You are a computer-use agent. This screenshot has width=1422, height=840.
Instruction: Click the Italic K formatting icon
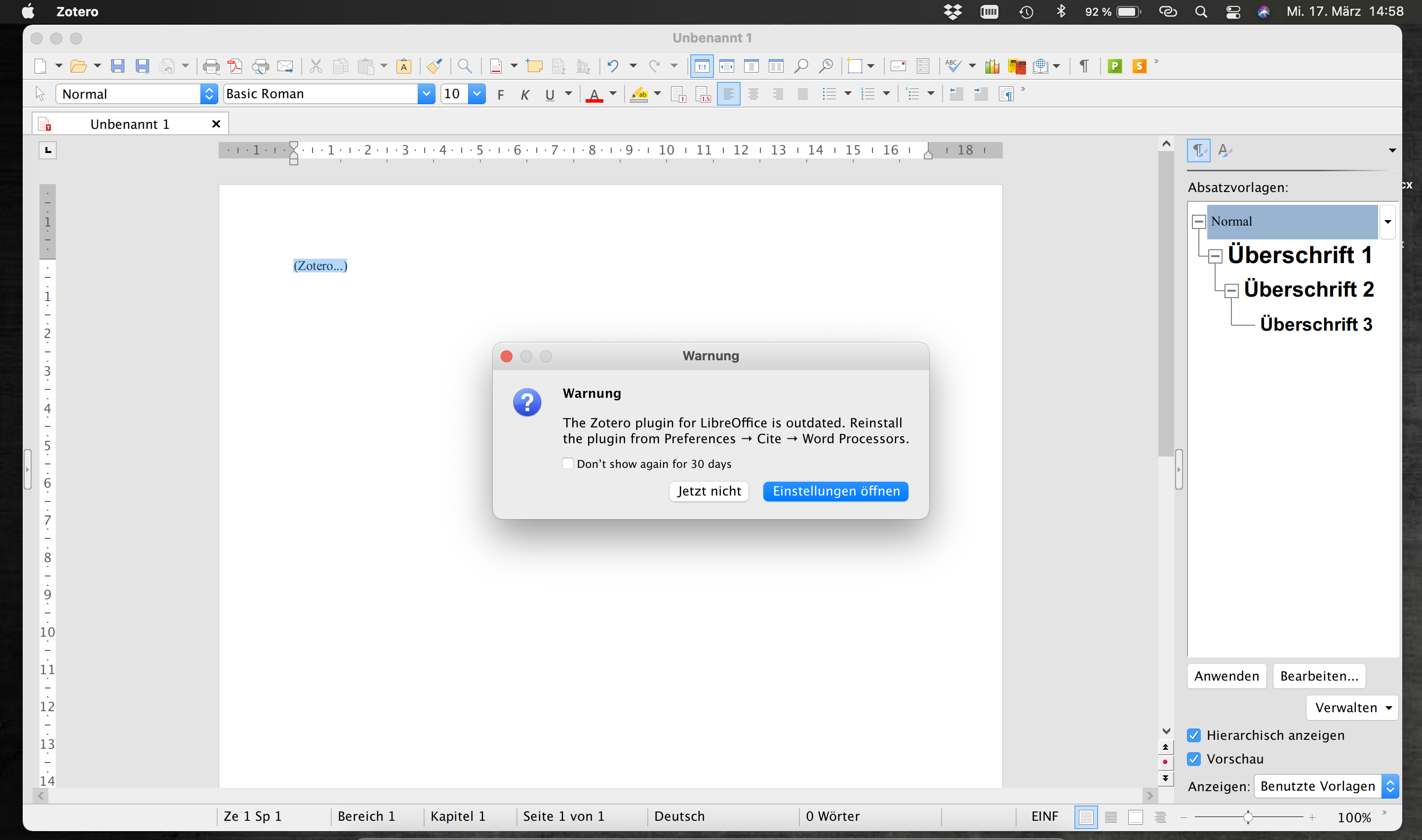click(525, 95)
